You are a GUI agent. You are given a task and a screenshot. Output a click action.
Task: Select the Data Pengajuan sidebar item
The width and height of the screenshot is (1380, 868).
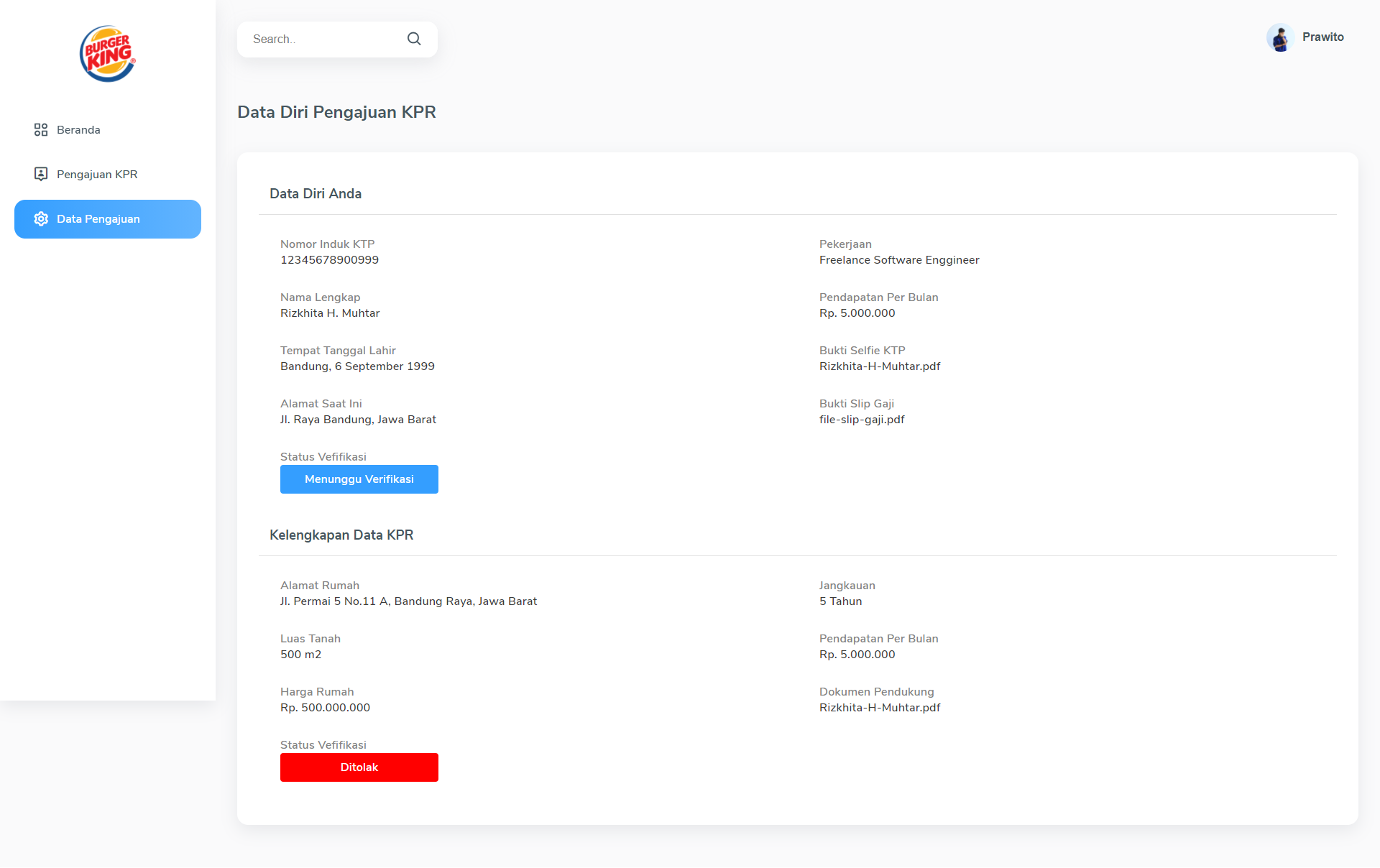[98, 219]
